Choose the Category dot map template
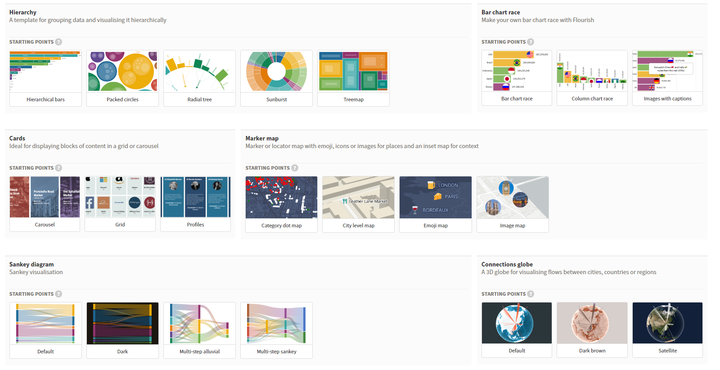The width and height of the screenshot is (720, 370). point(281,204)
